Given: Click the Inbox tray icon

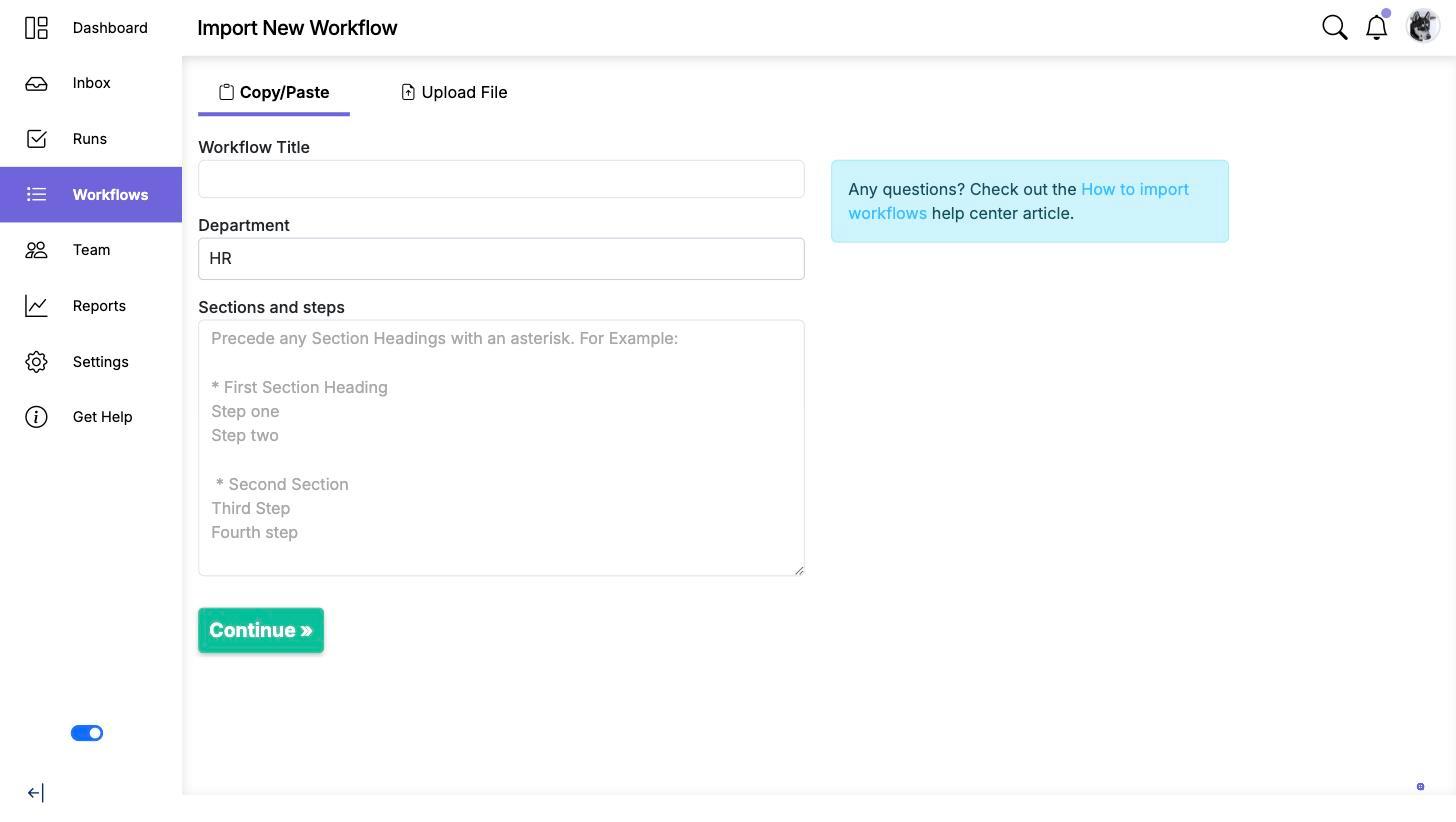Looking at the screenshot, I should tap(36, 83).
